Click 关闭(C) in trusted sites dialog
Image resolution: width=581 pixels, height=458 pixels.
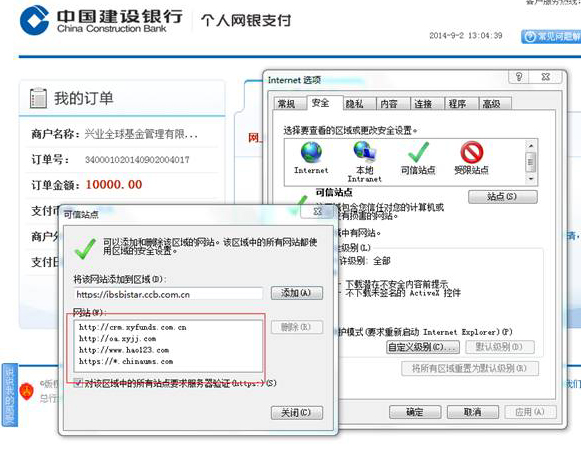point(296,413)
